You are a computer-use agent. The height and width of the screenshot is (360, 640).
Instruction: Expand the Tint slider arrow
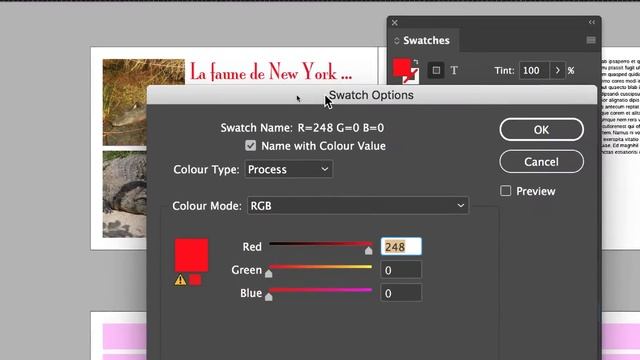[557, 71]
